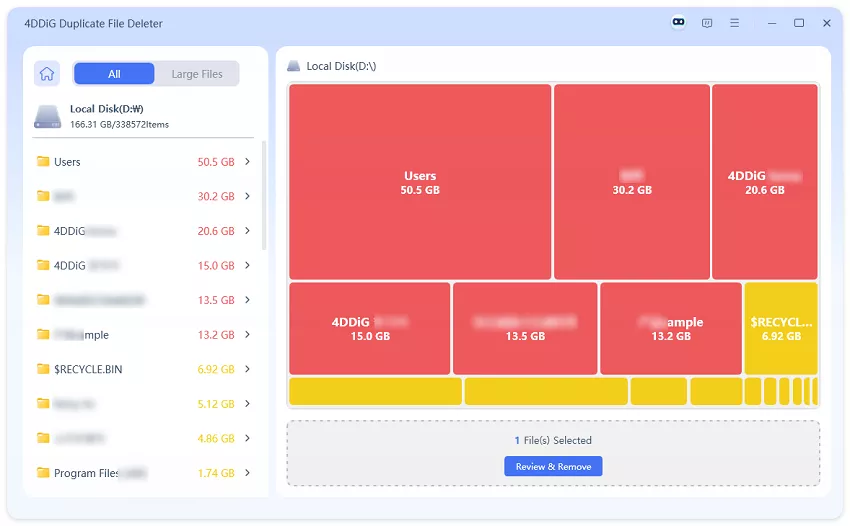Click the $RECYCLE.BIN folder name text
Viewport: 850px width, 526px height.
coord(88,369)
